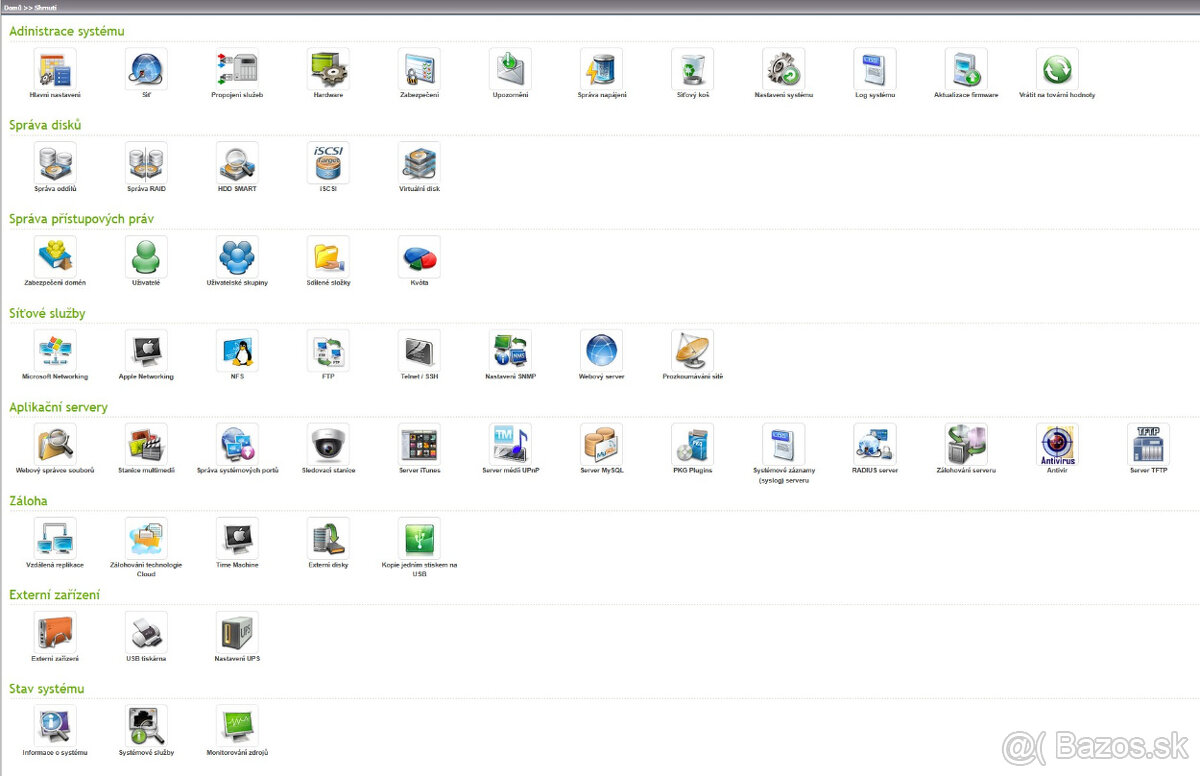
Task: Open HDD SMART disk icon
Action: [237, 163]
